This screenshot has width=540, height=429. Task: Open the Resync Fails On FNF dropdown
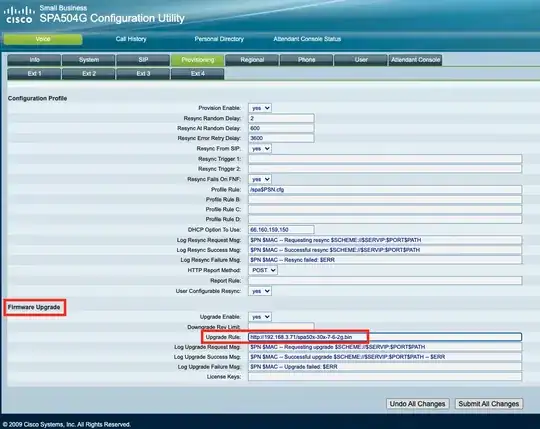click(x=260, y=179)
